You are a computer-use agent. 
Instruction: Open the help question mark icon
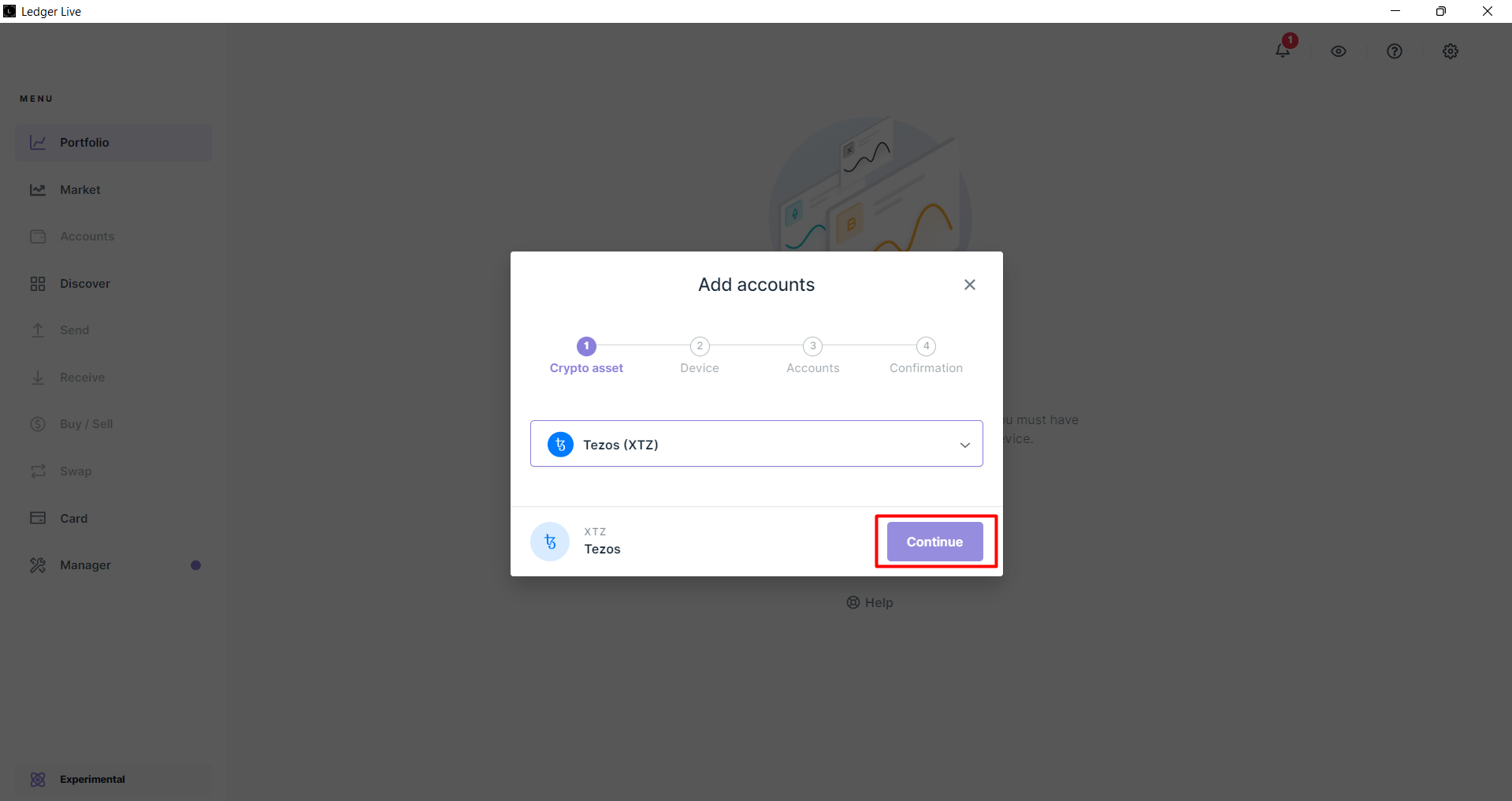tap(1395, 51)
